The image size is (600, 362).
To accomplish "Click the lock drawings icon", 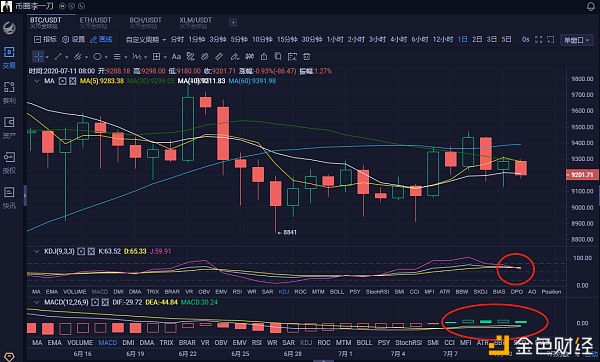I will coord(264,57).
